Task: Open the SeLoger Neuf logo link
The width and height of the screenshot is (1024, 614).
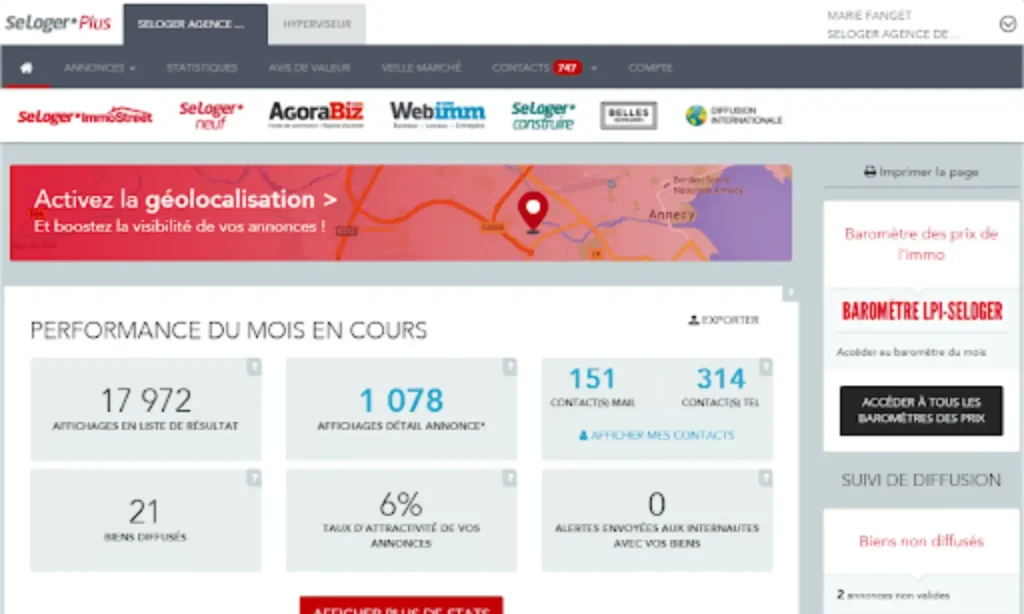Action: (x=211, y=116)
